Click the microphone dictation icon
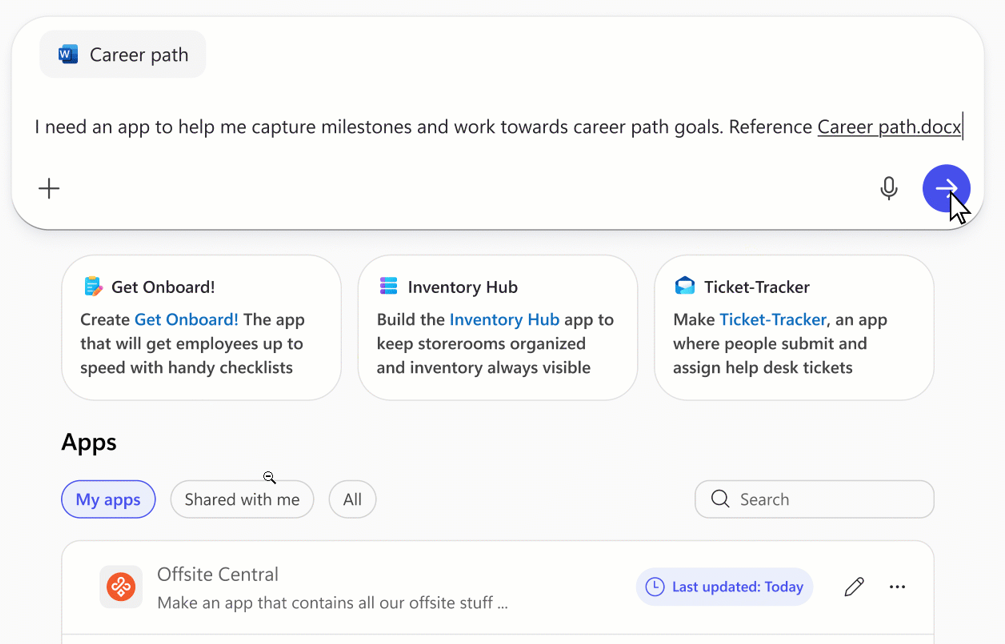The width and height of the screenshot is (1005, 644). pos(888,188)
